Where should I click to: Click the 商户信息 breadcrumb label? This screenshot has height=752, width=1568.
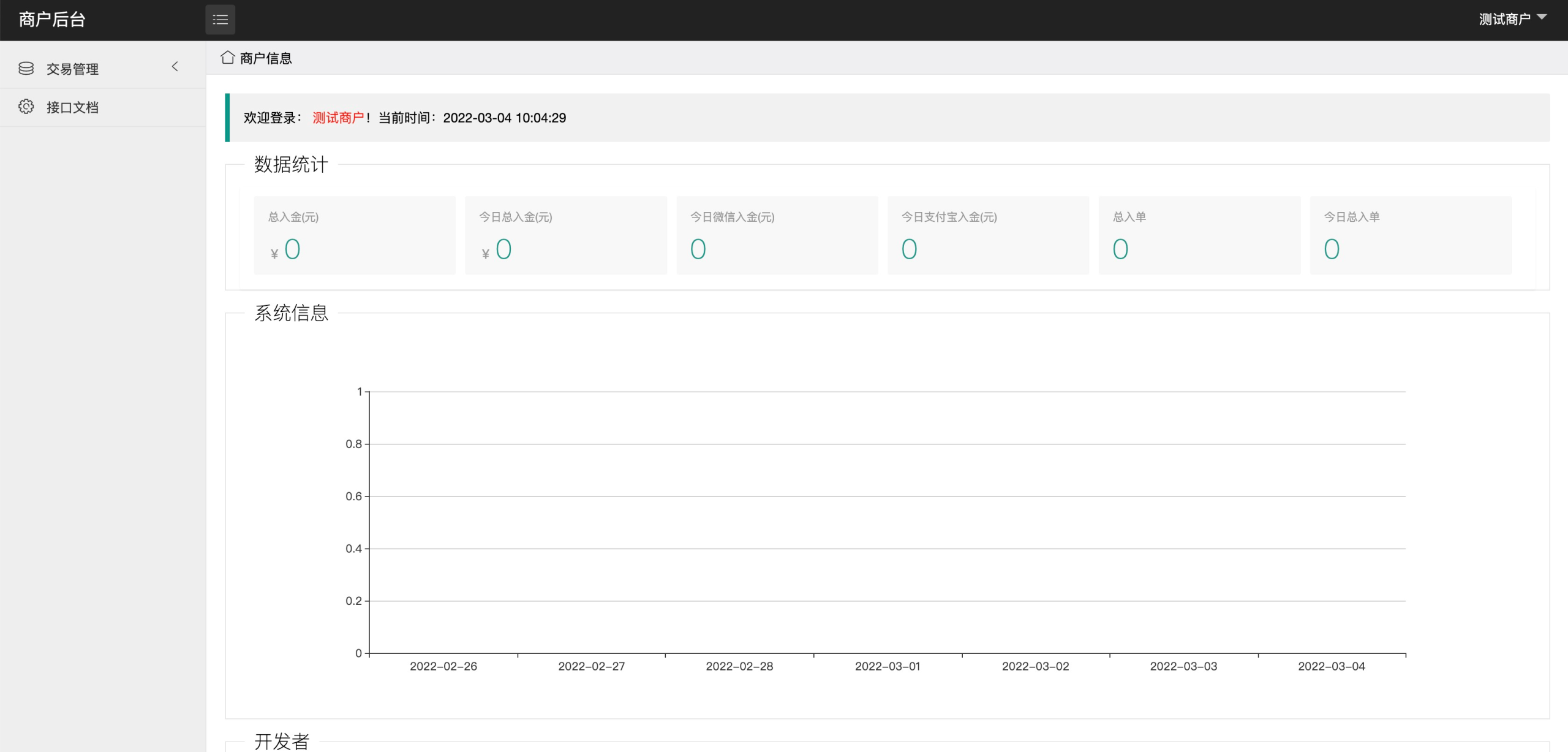pos(266,58)
